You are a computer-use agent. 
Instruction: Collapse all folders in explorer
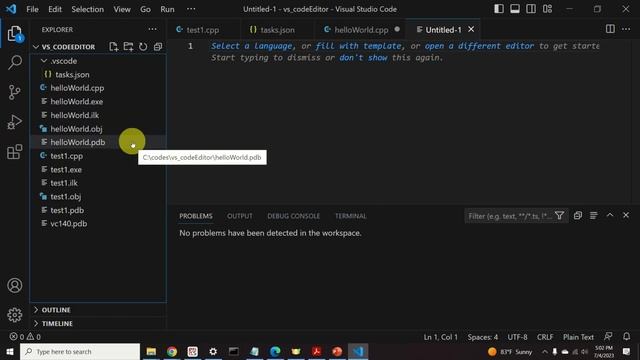coord(158,47)
